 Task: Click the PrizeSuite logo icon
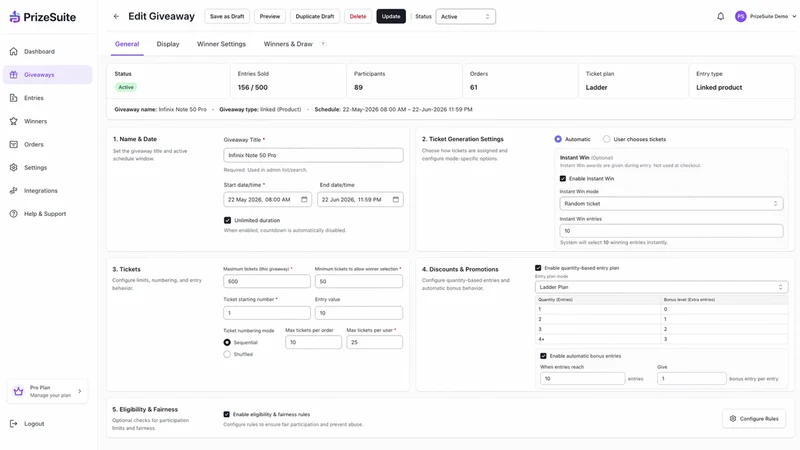click(x=15, y=17)
